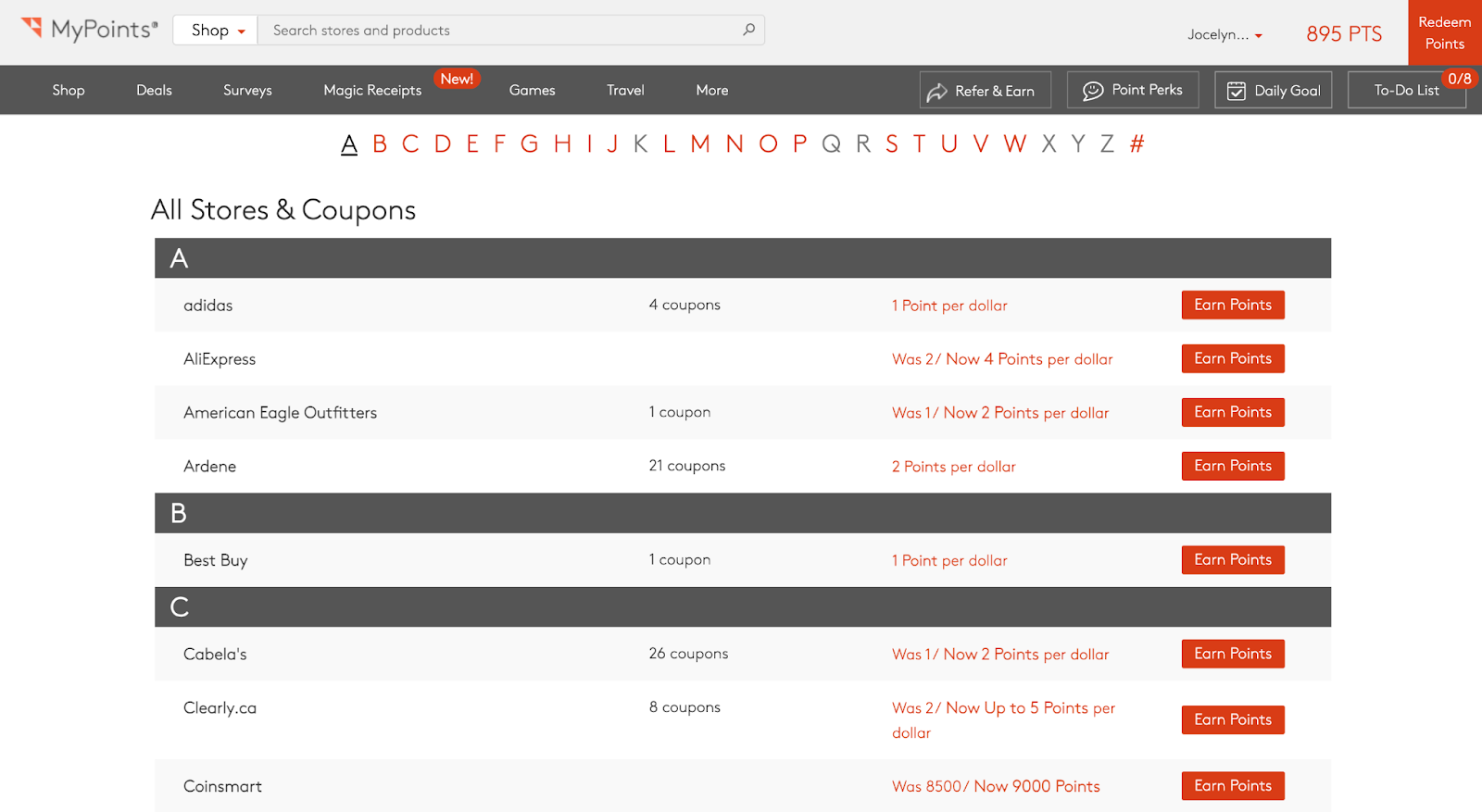Open the Games nav item

[533, 90]
